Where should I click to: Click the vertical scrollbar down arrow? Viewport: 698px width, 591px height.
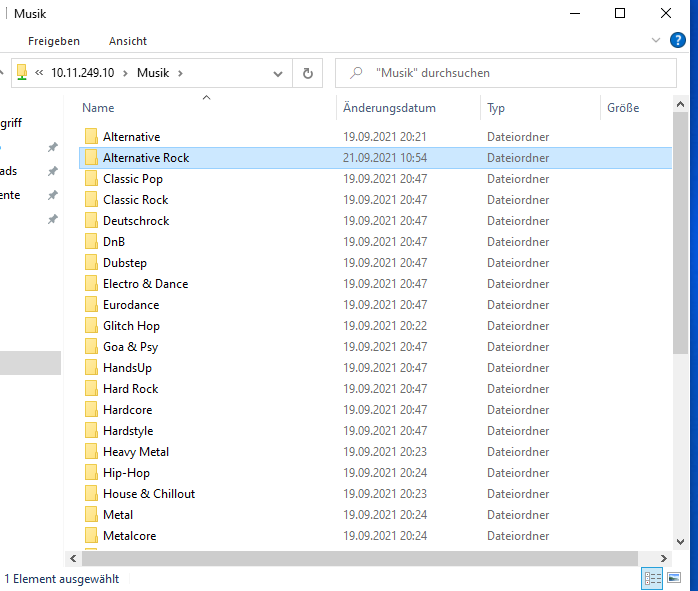coord(680,542)
